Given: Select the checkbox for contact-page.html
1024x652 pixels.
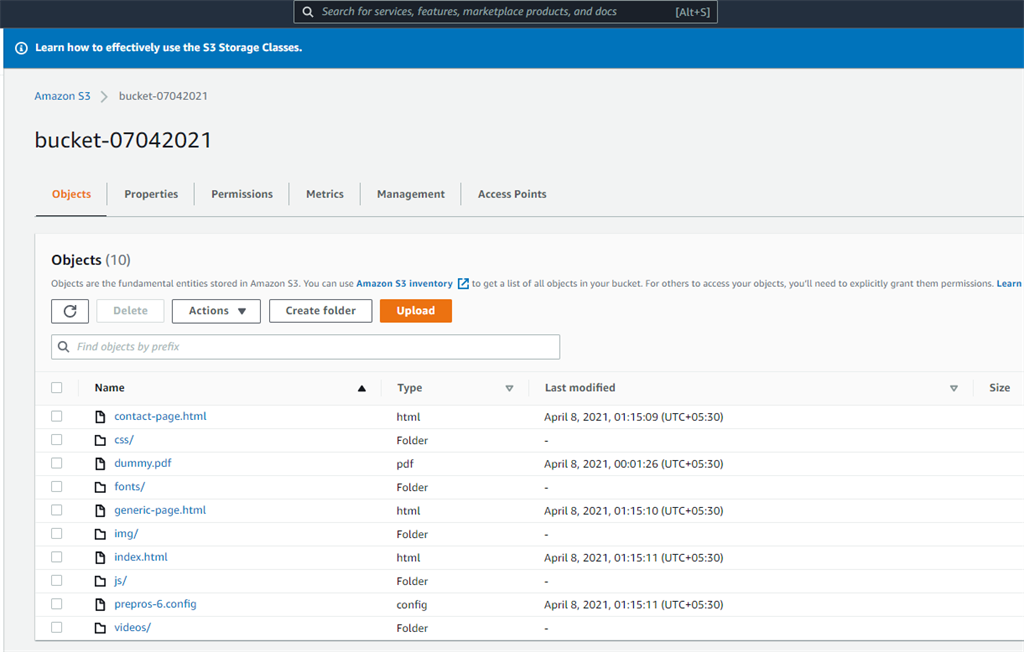Looking at the screenshot, I should point(57,416).
